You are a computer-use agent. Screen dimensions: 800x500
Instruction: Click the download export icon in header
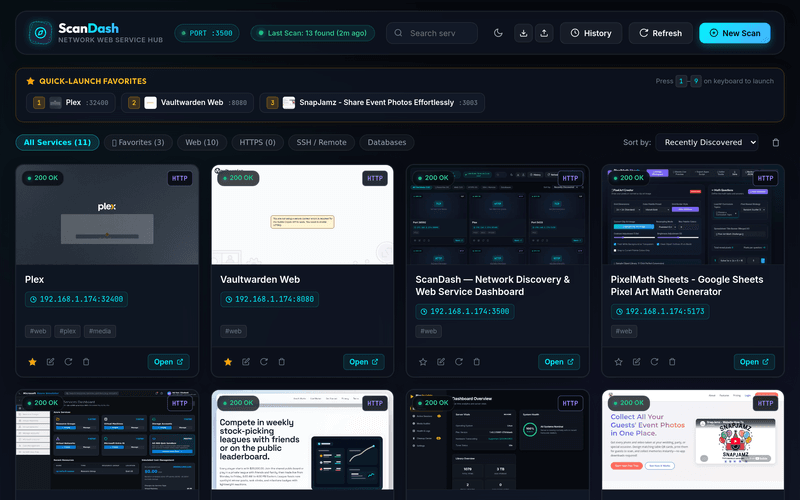coord(523,33)
